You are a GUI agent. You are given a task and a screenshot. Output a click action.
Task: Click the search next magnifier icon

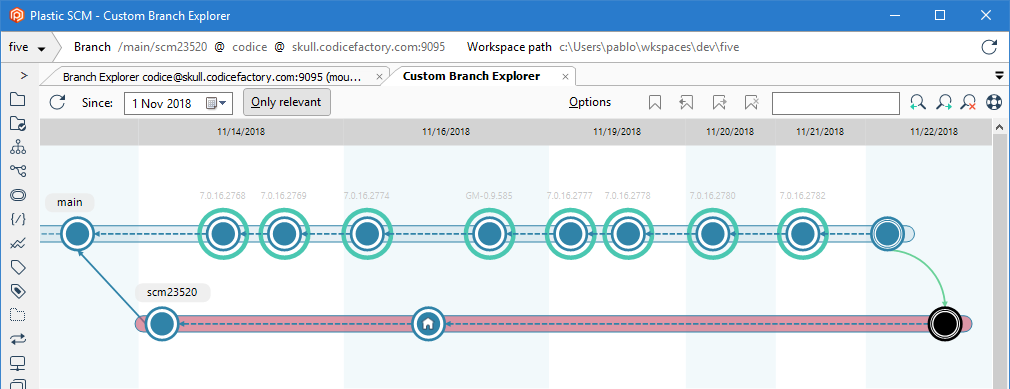[944, 102]
